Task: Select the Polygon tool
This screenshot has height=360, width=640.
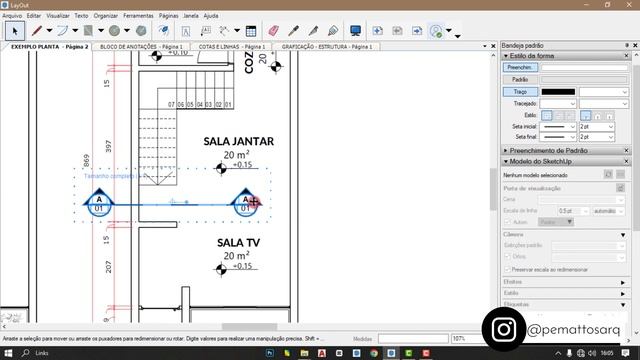Action: [x=141, y=31]
